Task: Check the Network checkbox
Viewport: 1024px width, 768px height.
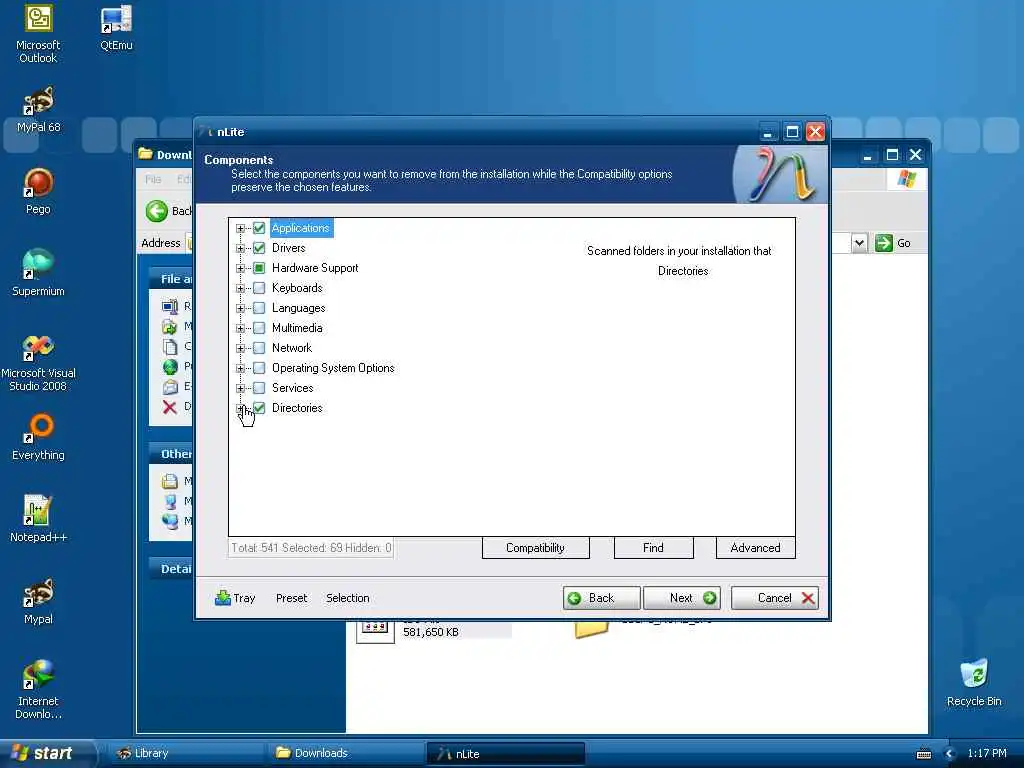Action: tap(259, 348)
